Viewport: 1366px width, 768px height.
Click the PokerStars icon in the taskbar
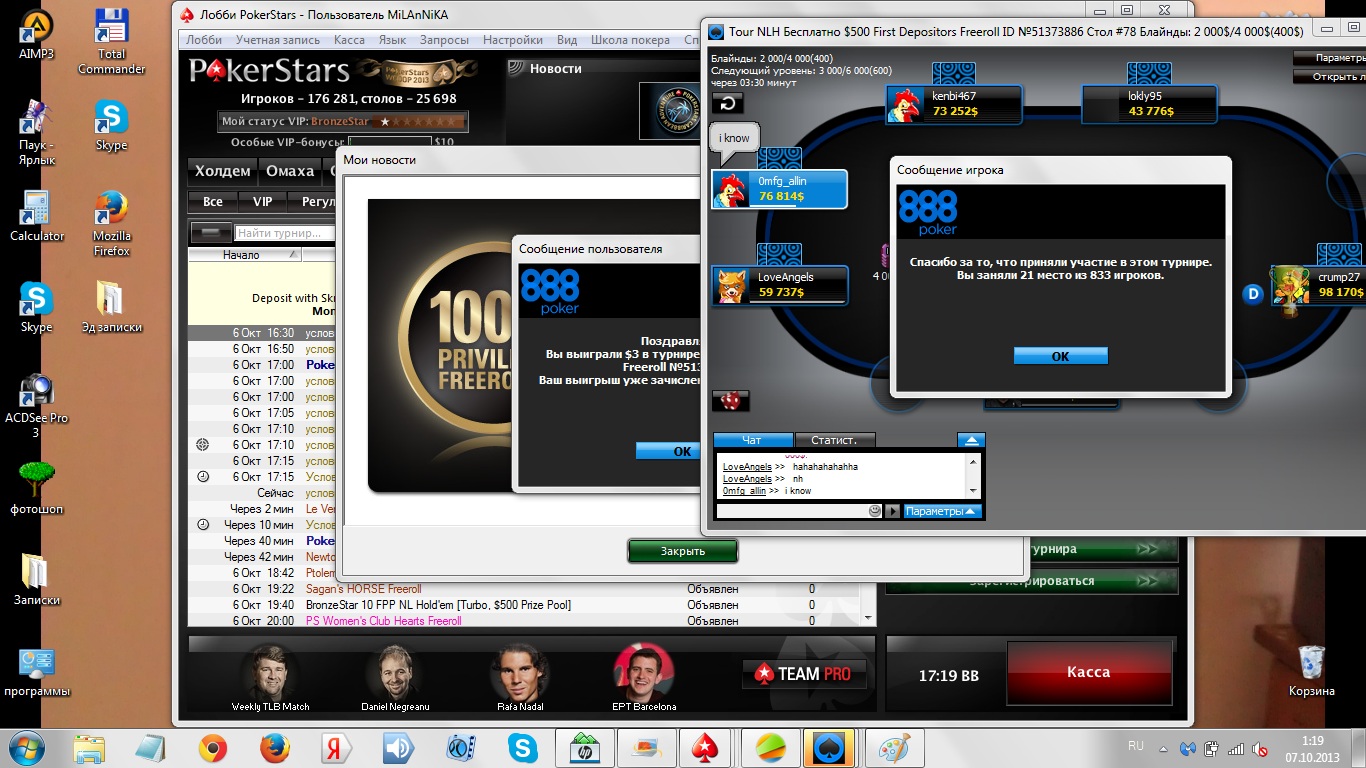click(x=705, y=748)
